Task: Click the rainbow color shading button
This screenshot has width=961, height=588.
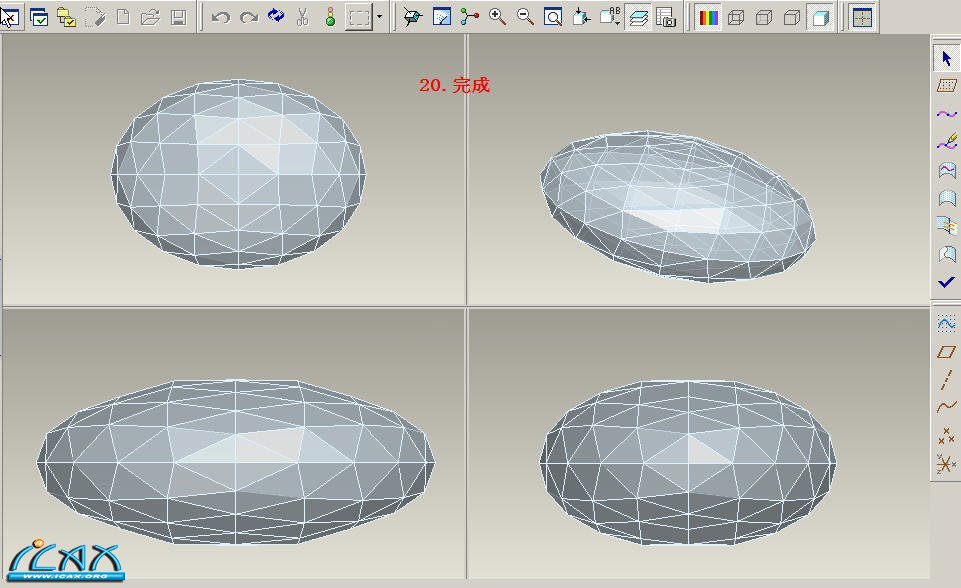Action: (x=708, y=17)
